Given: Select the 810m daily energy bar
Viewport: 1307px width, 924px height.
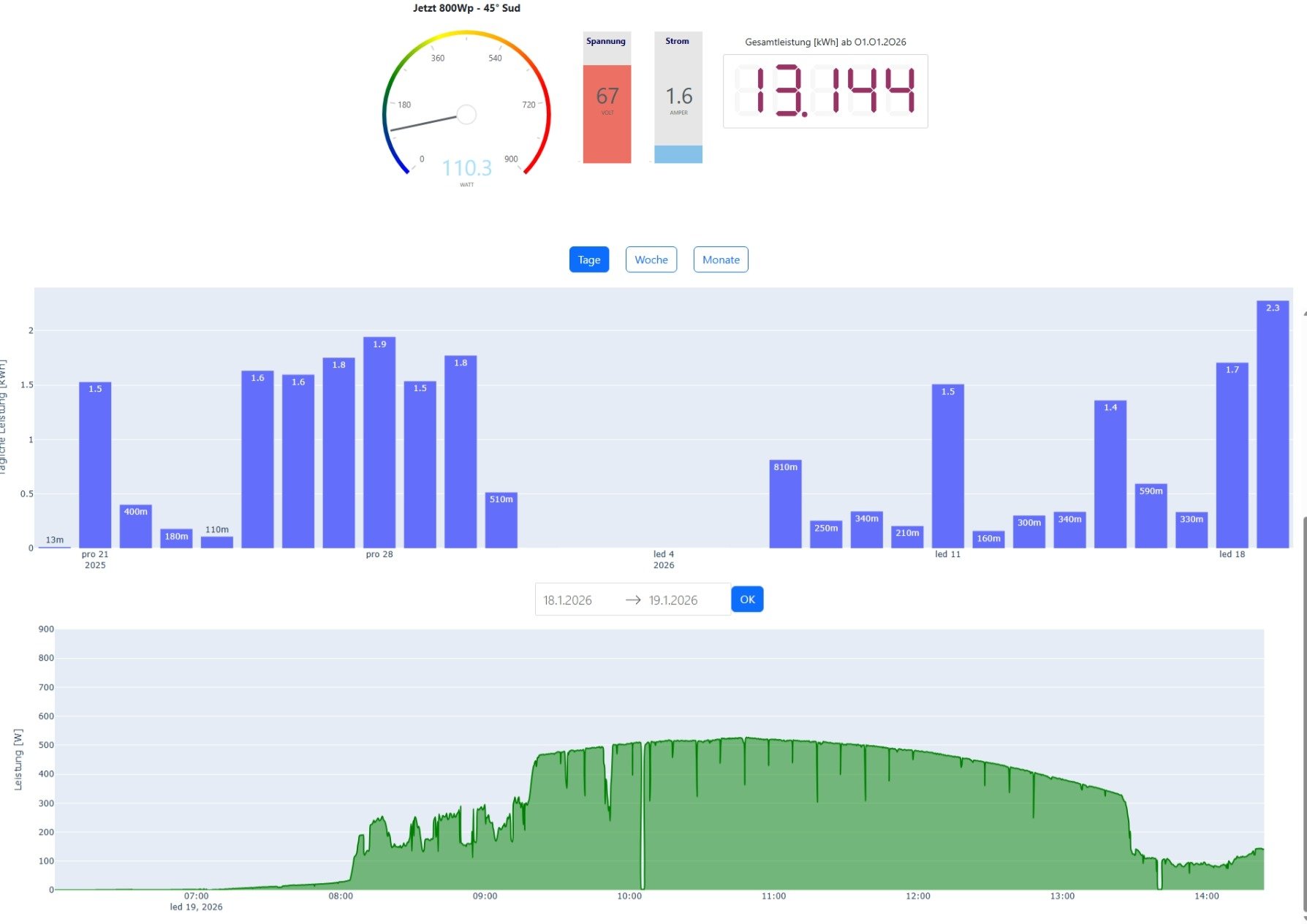Looking at the screenshot, I should coord(785,504).
